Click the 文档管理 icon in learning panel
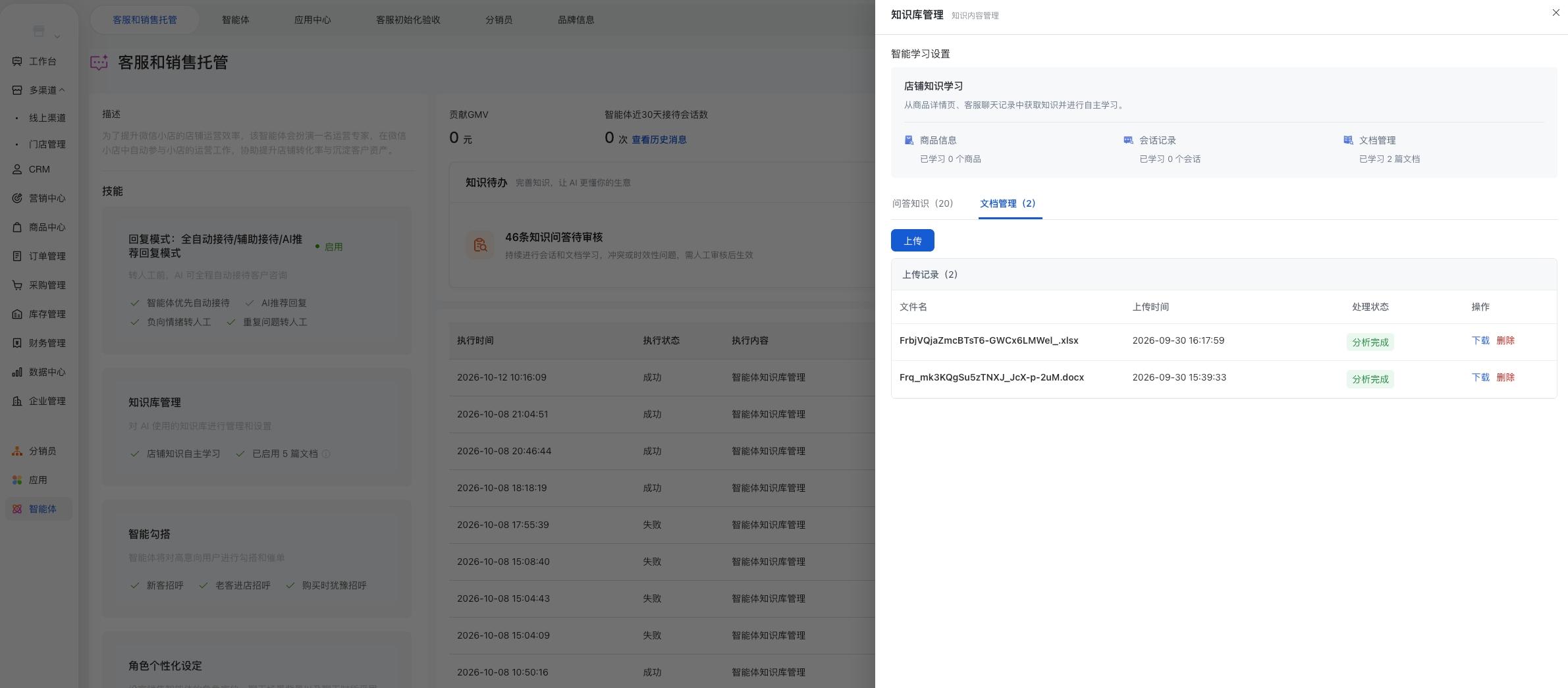This screenshot has height=688, width=1568. (x=1348, y=140)
